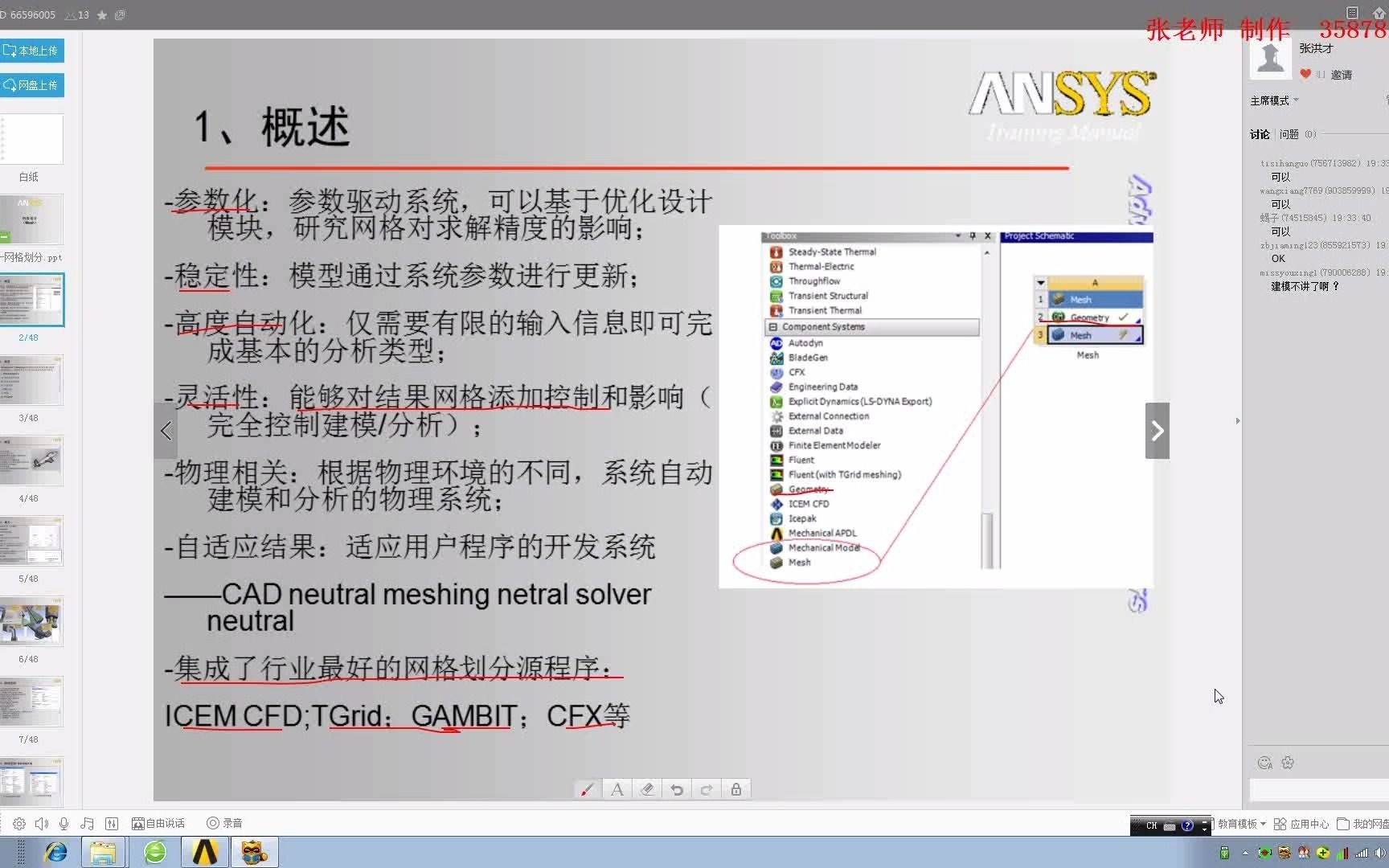
Task: Open 我的网盘 folder
Action: coord(1362,824)
